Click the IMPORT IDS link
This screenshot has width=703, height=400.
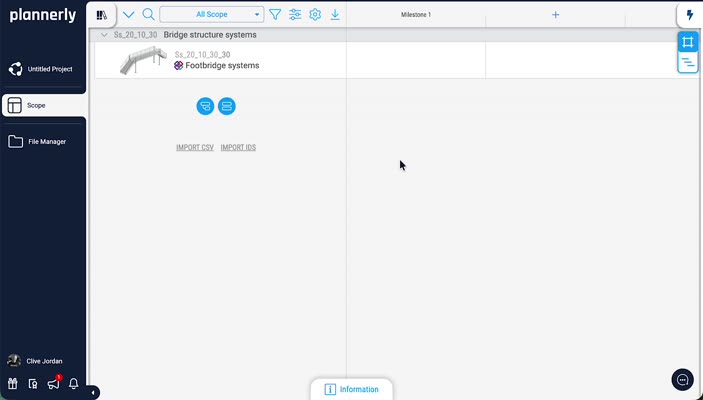coord(238,148)
